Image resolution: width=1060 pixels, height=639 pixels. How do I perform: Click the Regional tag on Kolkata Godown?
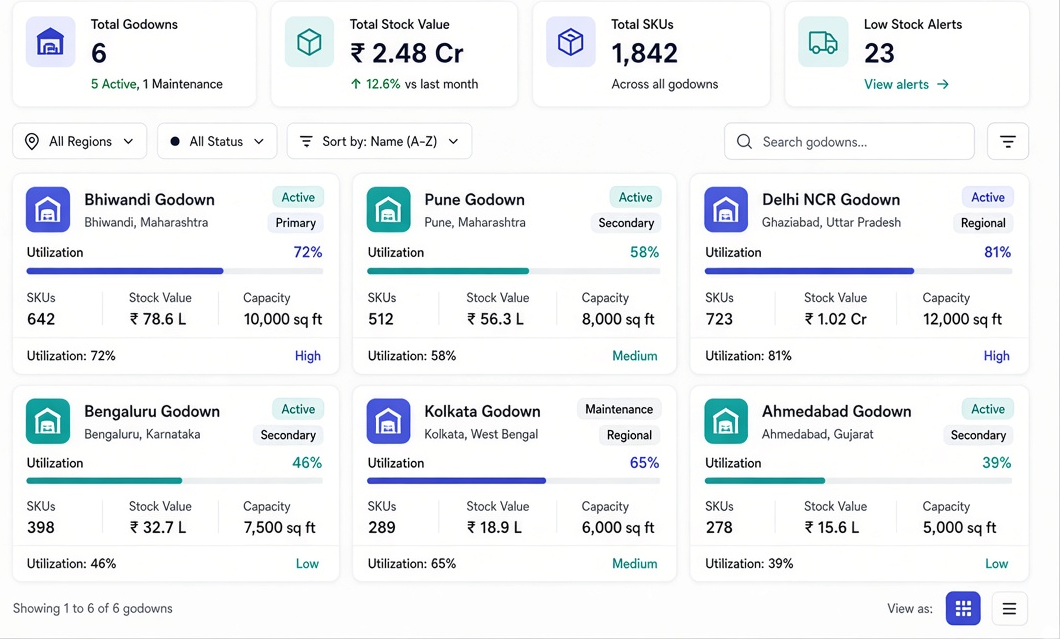pos(629,435)
